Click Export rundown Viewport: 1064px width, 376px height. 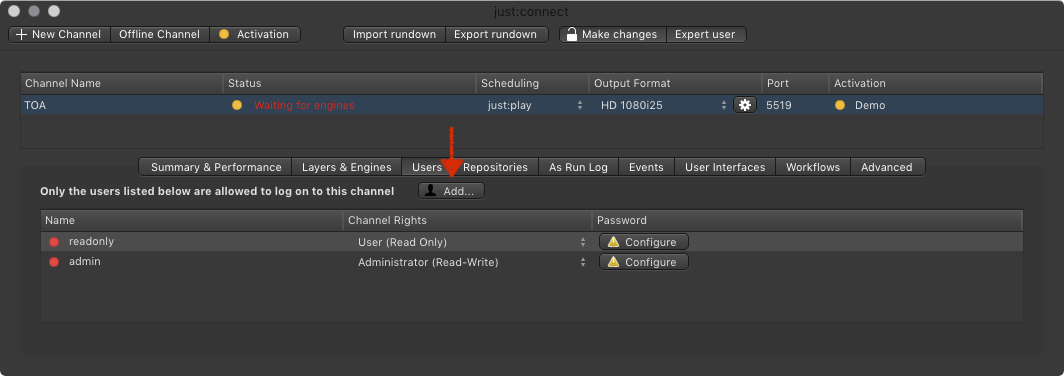pyautogui.click(x=496, y=34)
